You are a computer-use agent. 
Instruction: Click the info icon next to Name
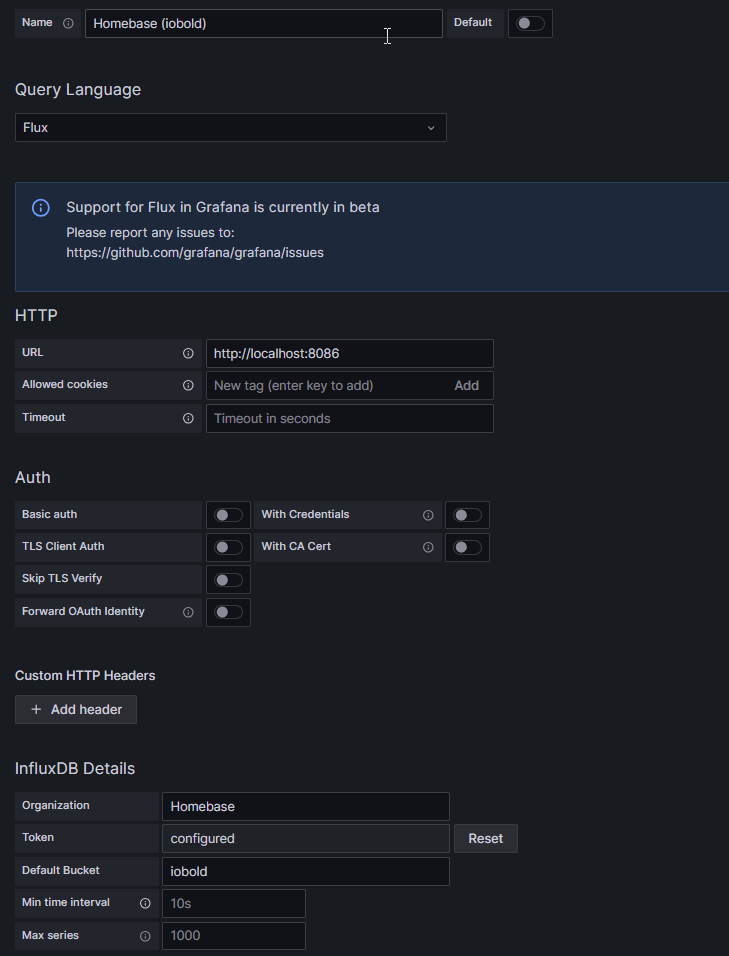68,23
